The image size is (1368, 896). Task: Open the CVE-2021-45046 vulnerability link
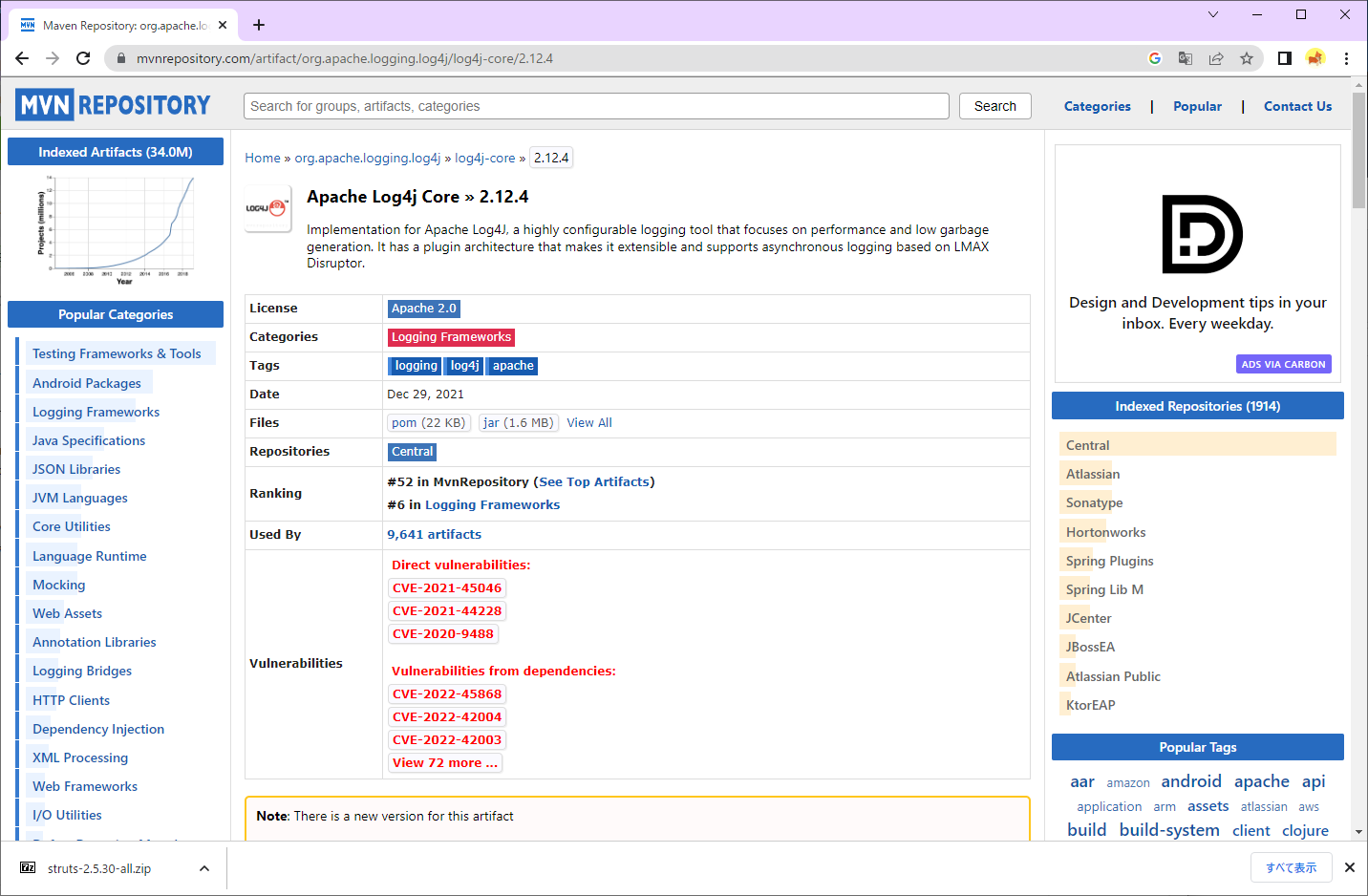pyautogui.click(x=447, y=587)
